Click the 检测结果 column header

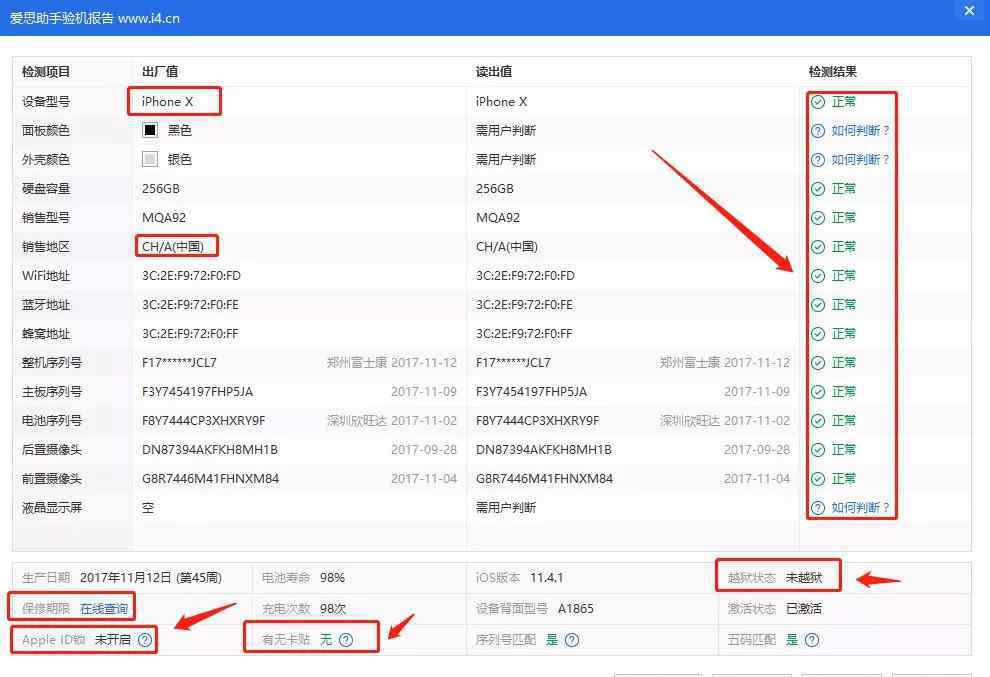[x=832, y=72]
